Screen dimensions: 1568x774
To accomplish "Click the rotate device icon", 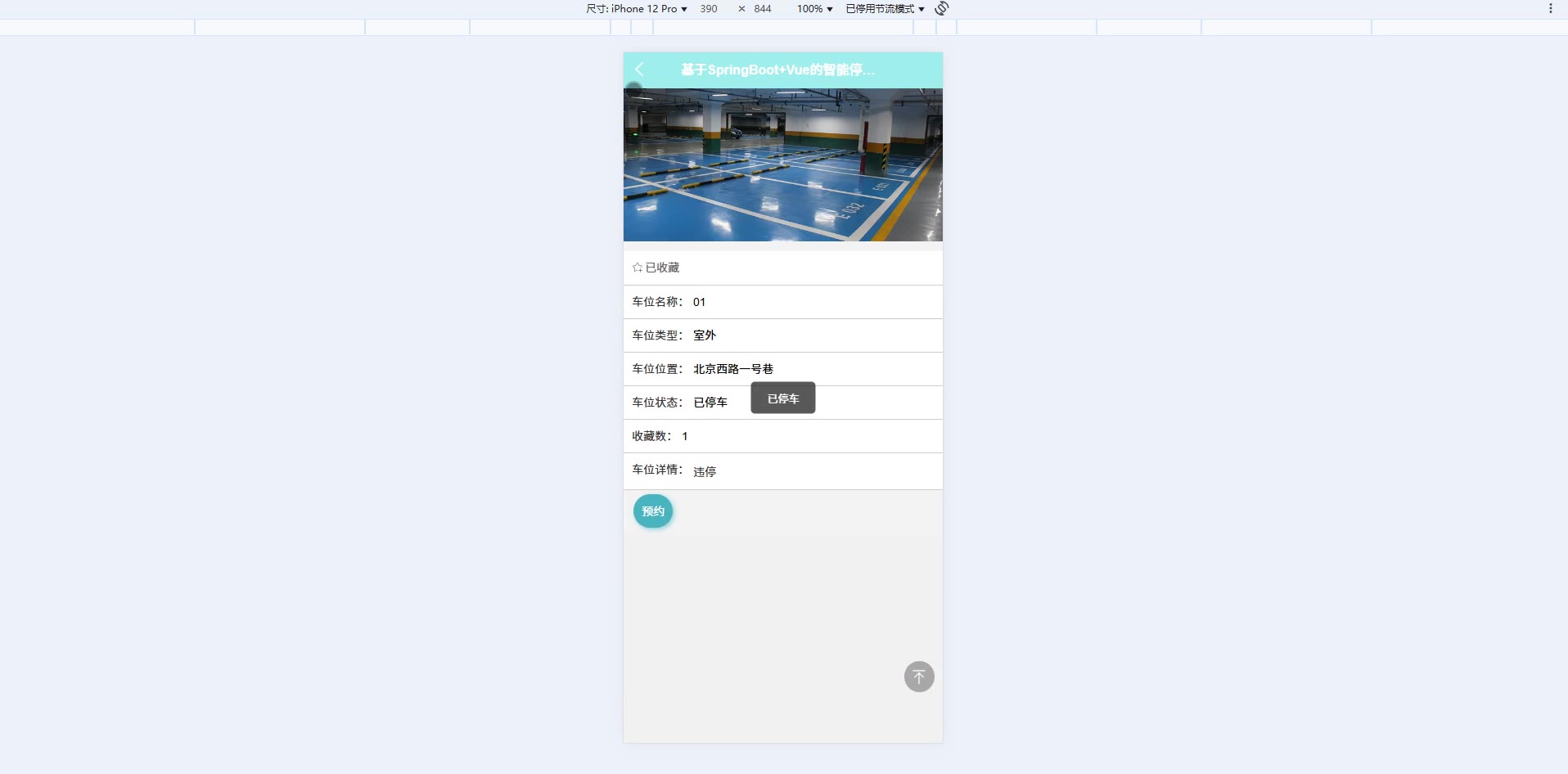I will (x=942, y=8).
